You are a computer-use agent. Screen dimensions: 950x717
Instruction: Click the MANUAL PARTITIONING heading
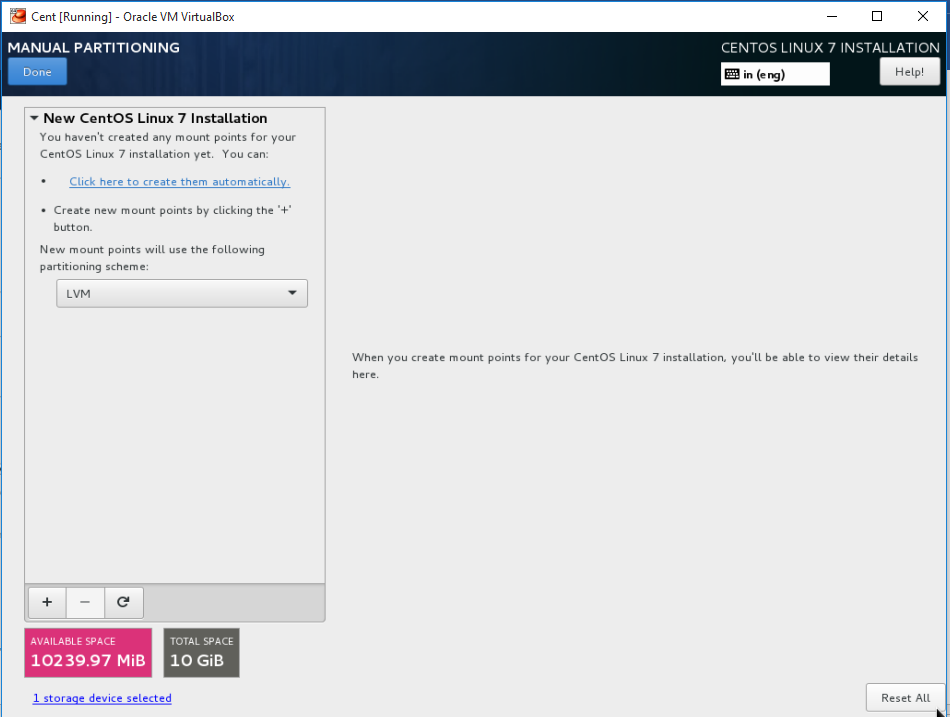pyautogui.click(x=93, y=47)
